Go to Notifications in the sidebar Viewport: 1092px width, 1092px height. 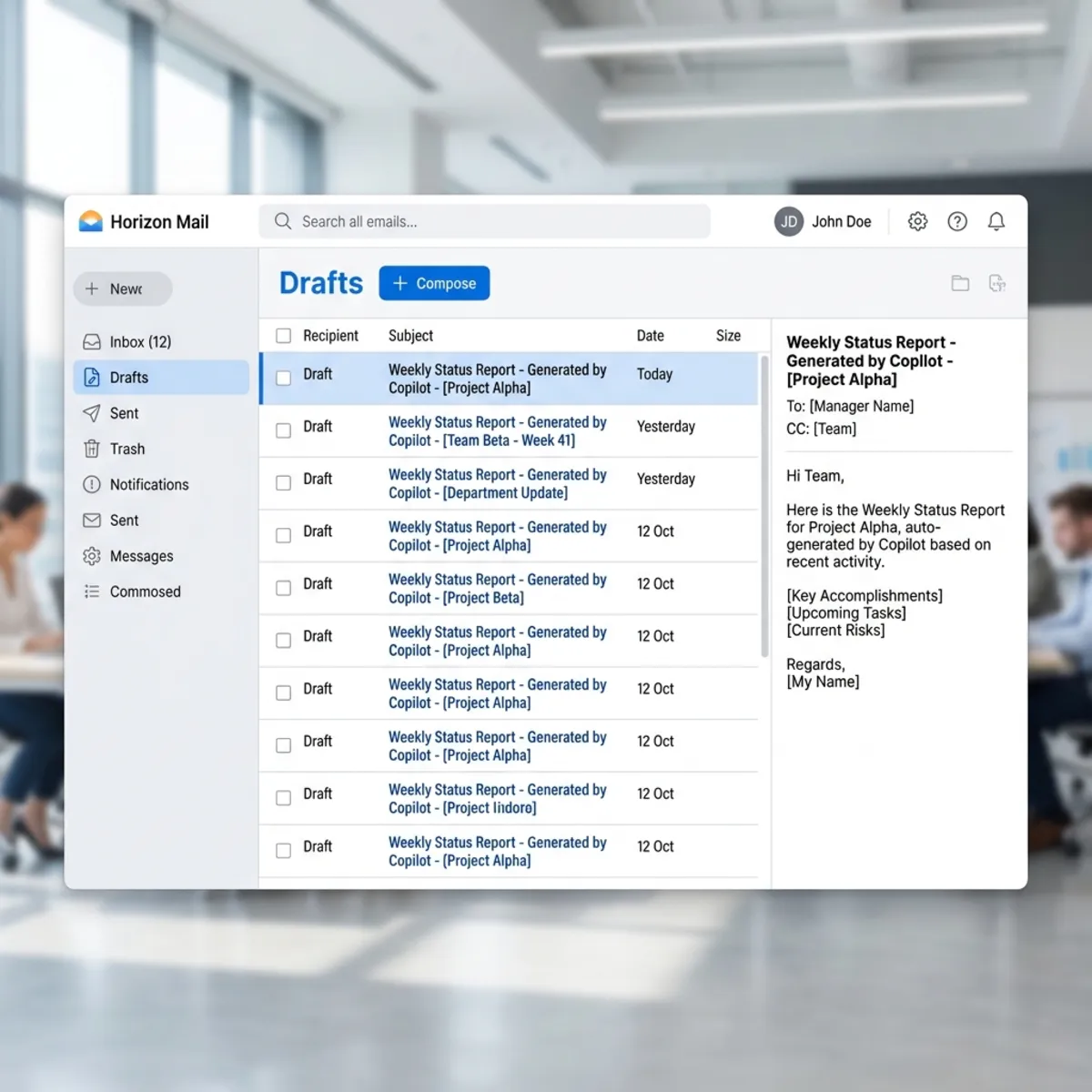click(x=161, y=484)
